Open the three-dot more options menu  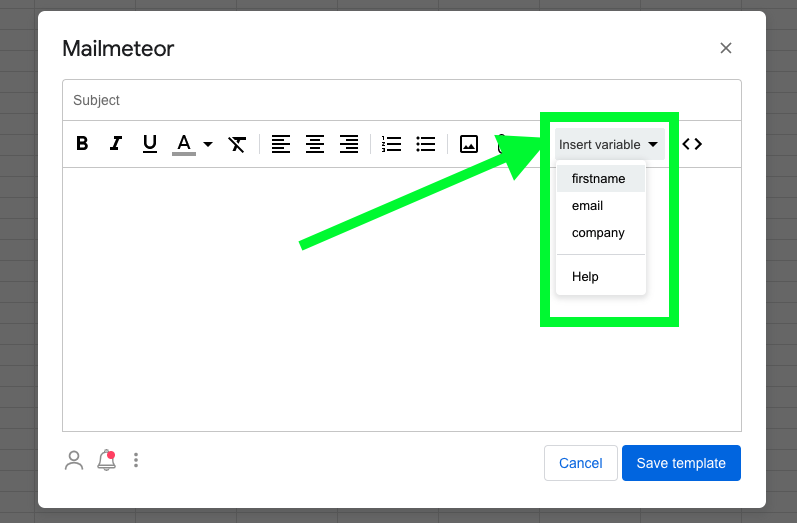pos(136,460)
